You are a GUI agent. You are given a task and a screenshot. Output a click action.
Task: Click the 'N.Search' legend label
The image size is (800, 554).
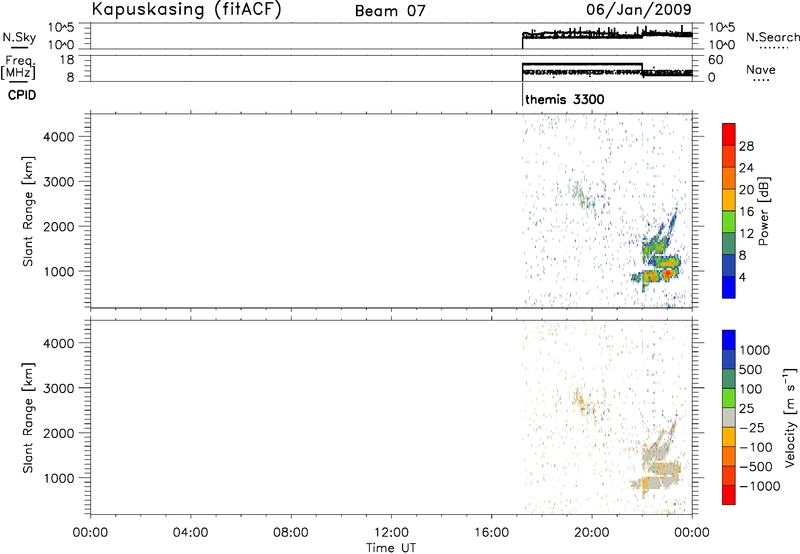[x=772, y=37]
